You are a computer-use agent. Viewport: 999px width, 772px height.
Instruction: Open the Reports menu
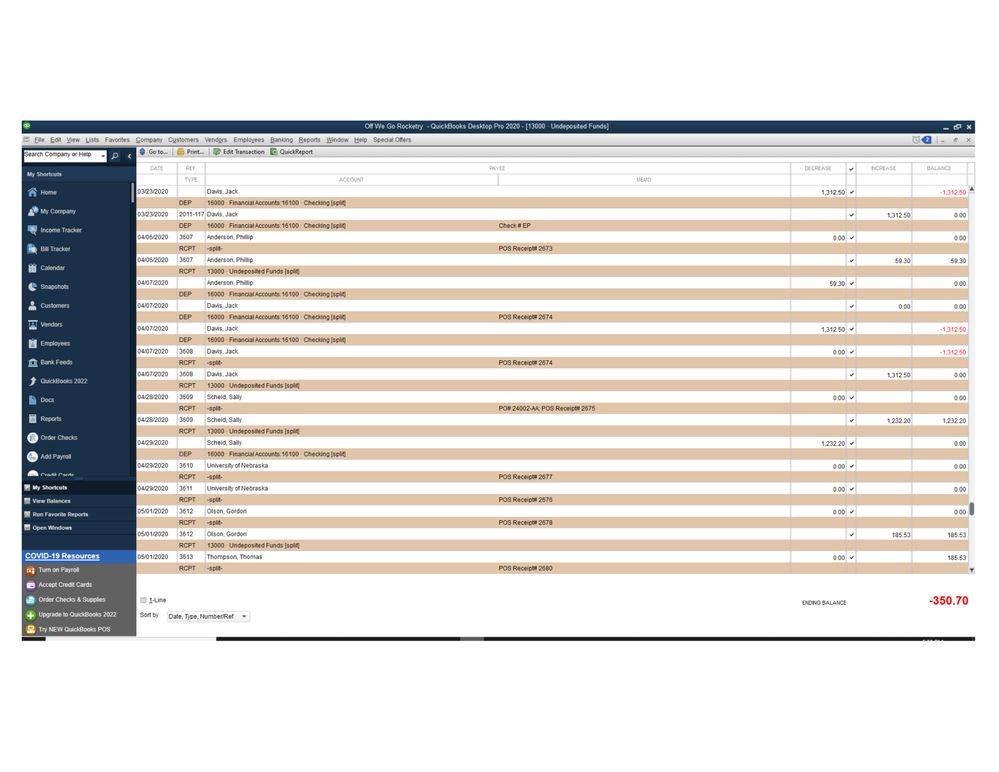(x=310, y=140)
